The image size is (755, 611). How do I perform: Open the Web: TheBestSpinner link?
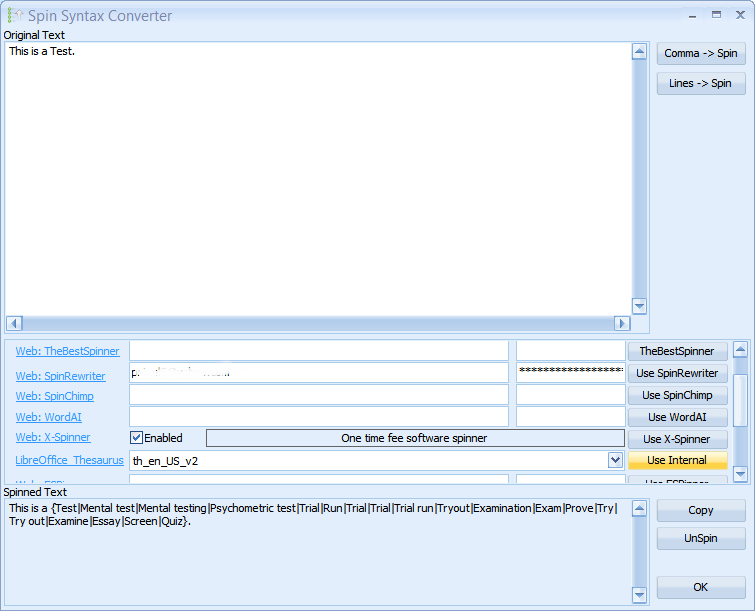[x=67, y=351]
